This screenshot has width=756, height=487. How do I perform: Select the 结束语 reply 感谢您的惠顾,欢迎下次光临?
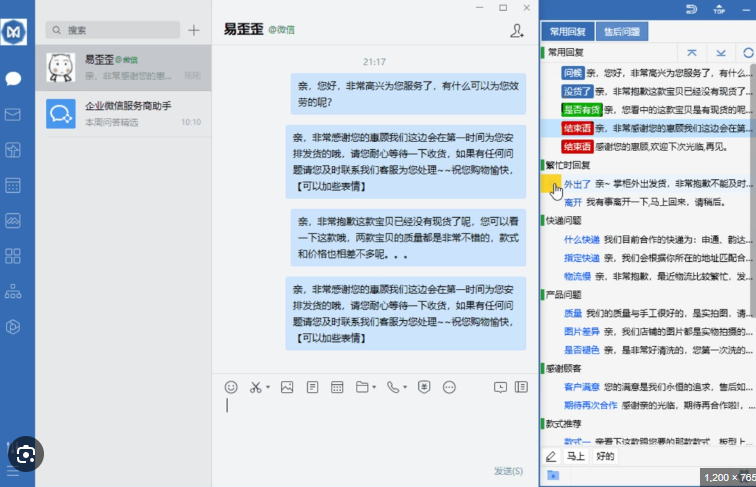[647, 147]
